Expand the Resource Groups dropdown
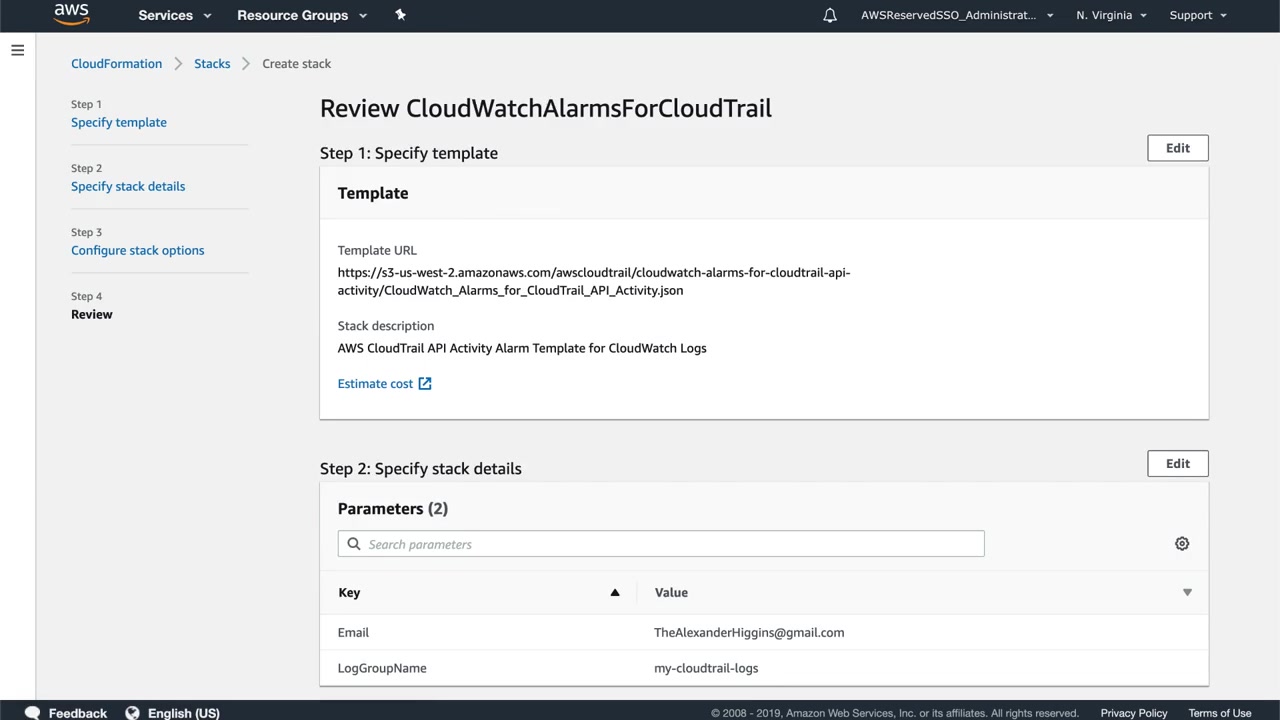This screenshot has height=720, width=1280. pos(302,15)
